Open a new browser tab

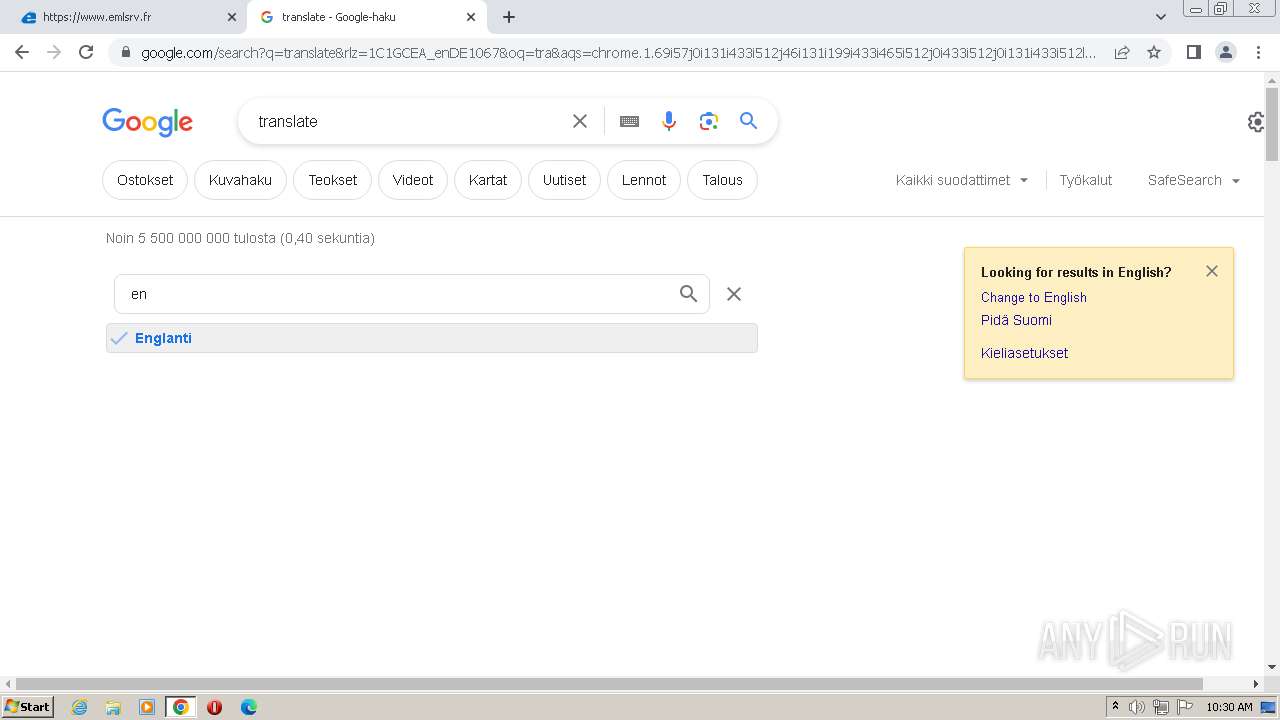coord(509,17)
